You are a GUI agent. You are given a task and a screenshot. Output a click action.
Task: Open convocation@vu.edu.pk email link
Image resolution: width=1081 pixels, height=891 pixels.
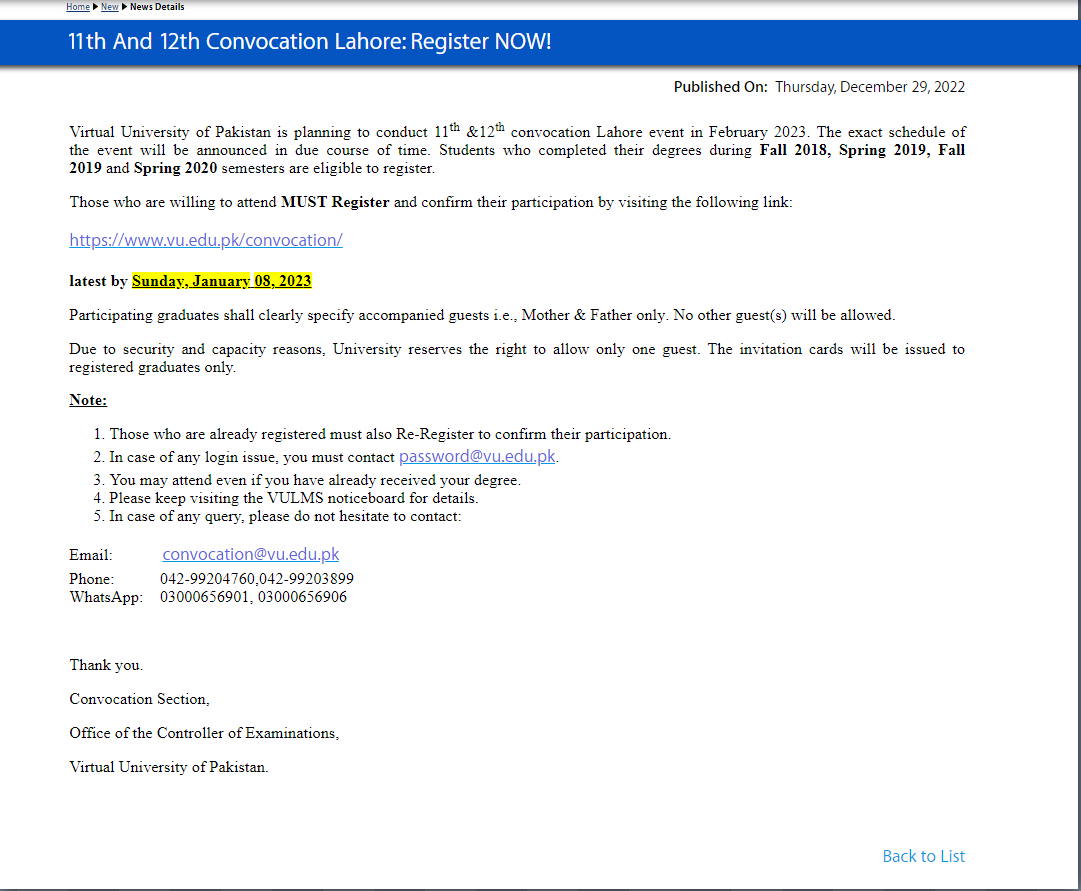pos(251,554)
